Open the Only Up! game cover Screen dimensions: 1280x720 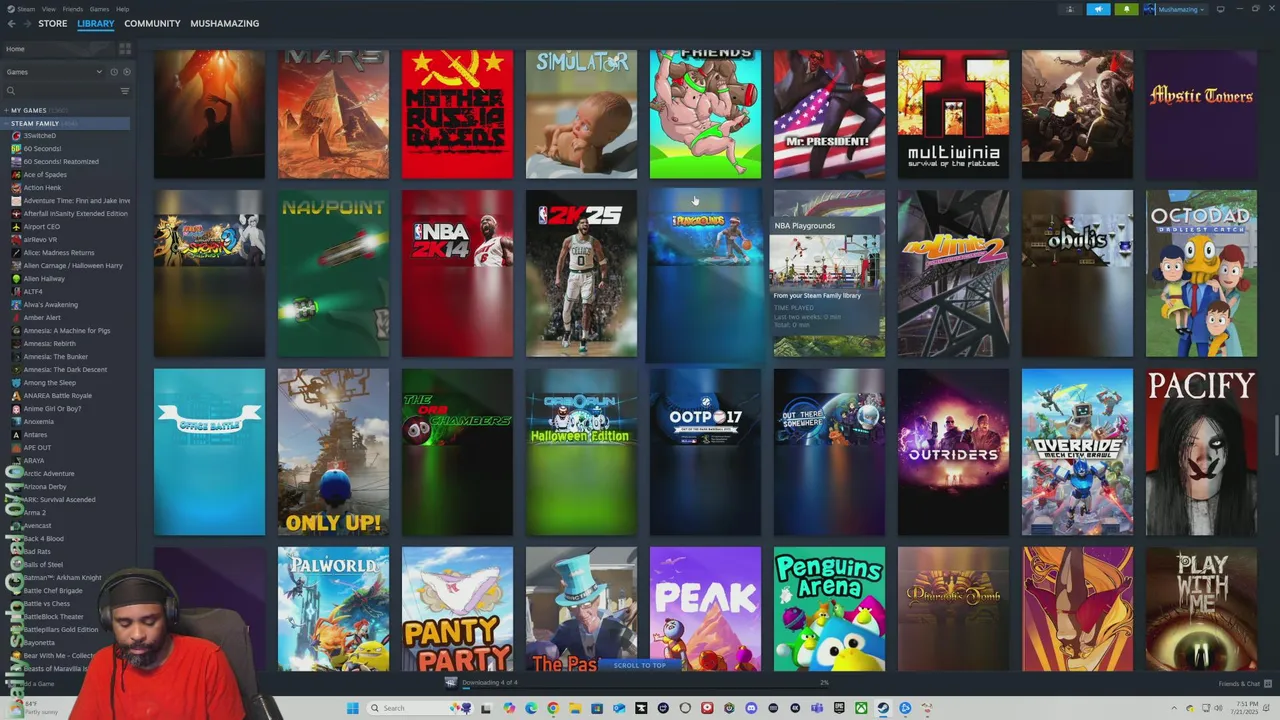(x=333, y=452)
